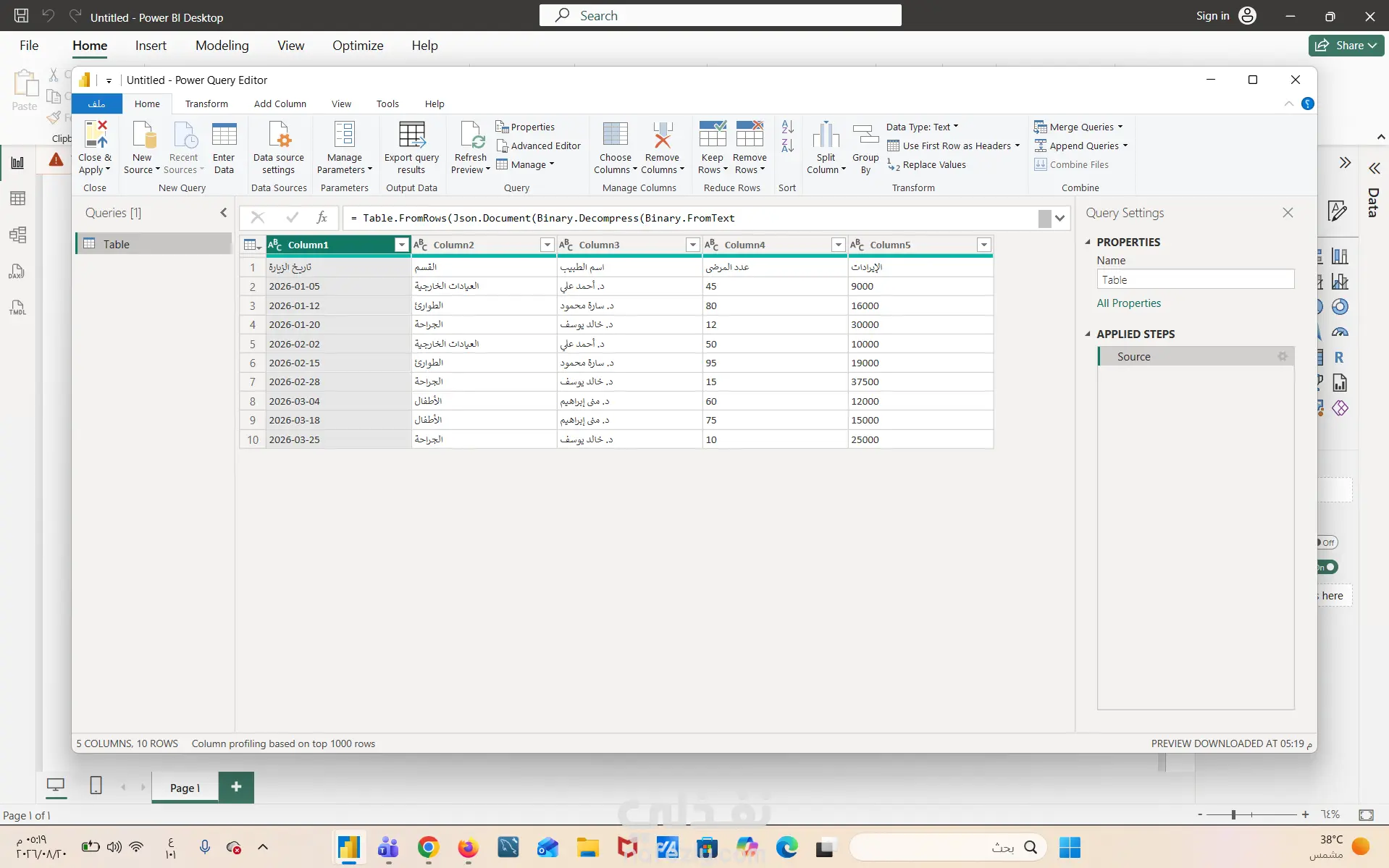Image resolution: width=1389 pixels, height=868 pixels.
Task: Collapse the APPLIED STEPS section
Action: click(x=1088, y=334)
